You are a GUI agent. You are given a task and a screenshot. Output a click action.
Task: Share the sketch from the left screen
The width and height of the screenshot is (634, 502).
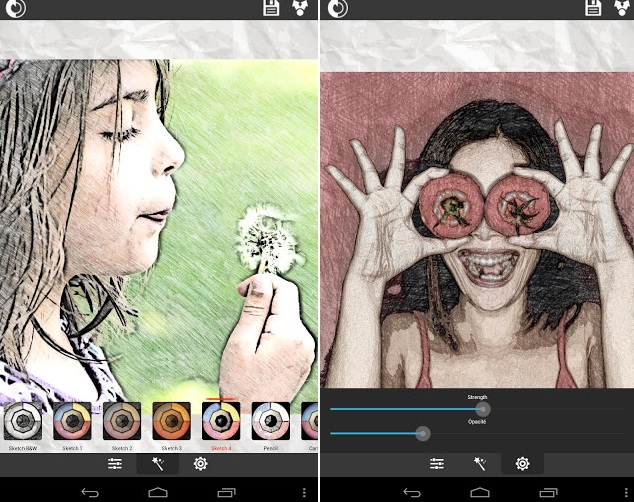point(300,8)
